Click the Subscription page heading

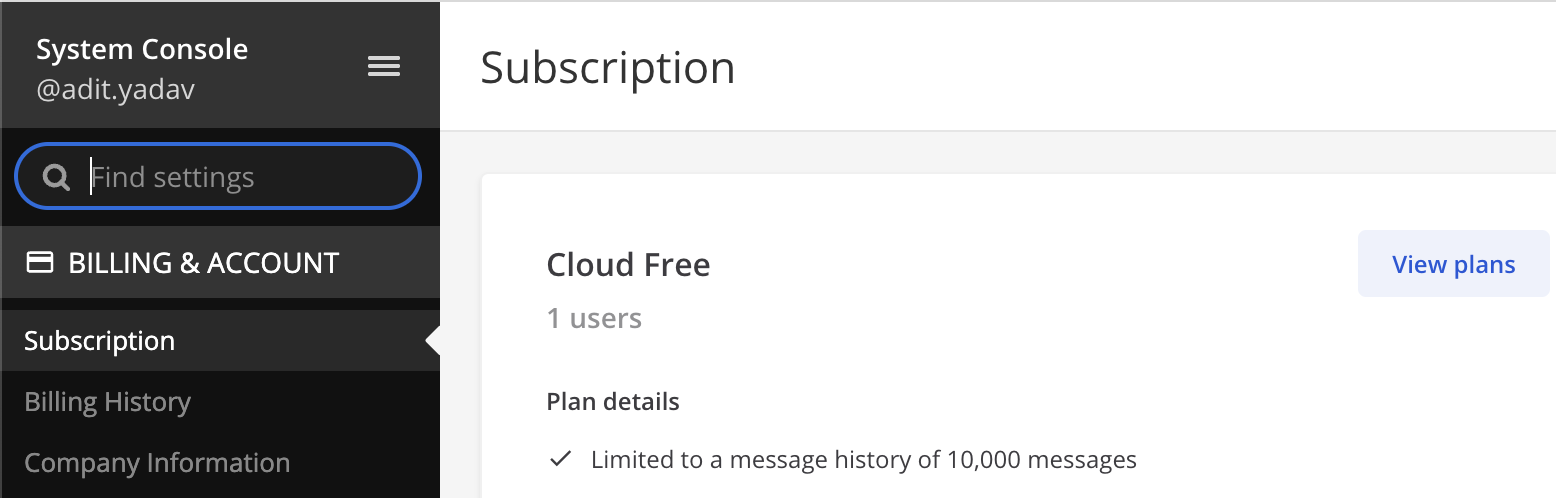pos(608,68)
